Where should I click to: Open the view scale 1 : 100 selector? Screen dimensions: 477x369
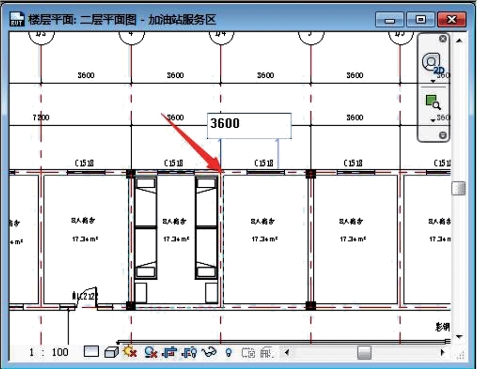point(49,352)
